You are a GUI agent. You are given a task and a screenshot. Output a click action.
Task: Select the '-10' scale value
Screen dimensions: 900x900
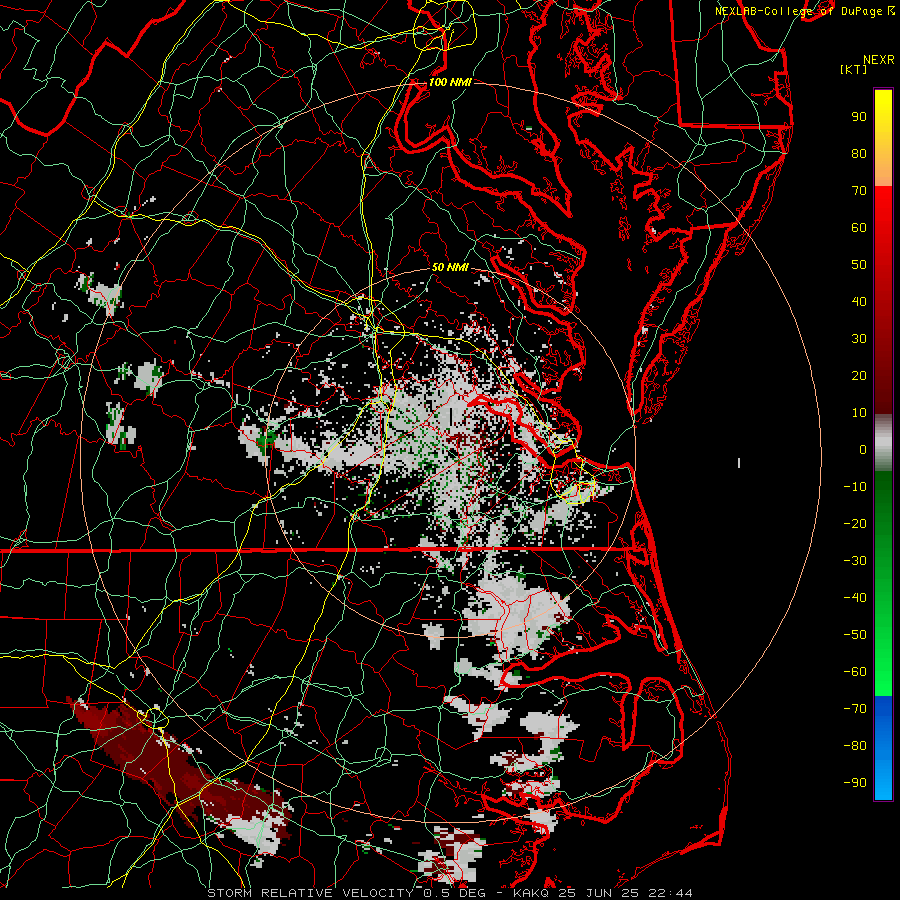tap(855, 487)
